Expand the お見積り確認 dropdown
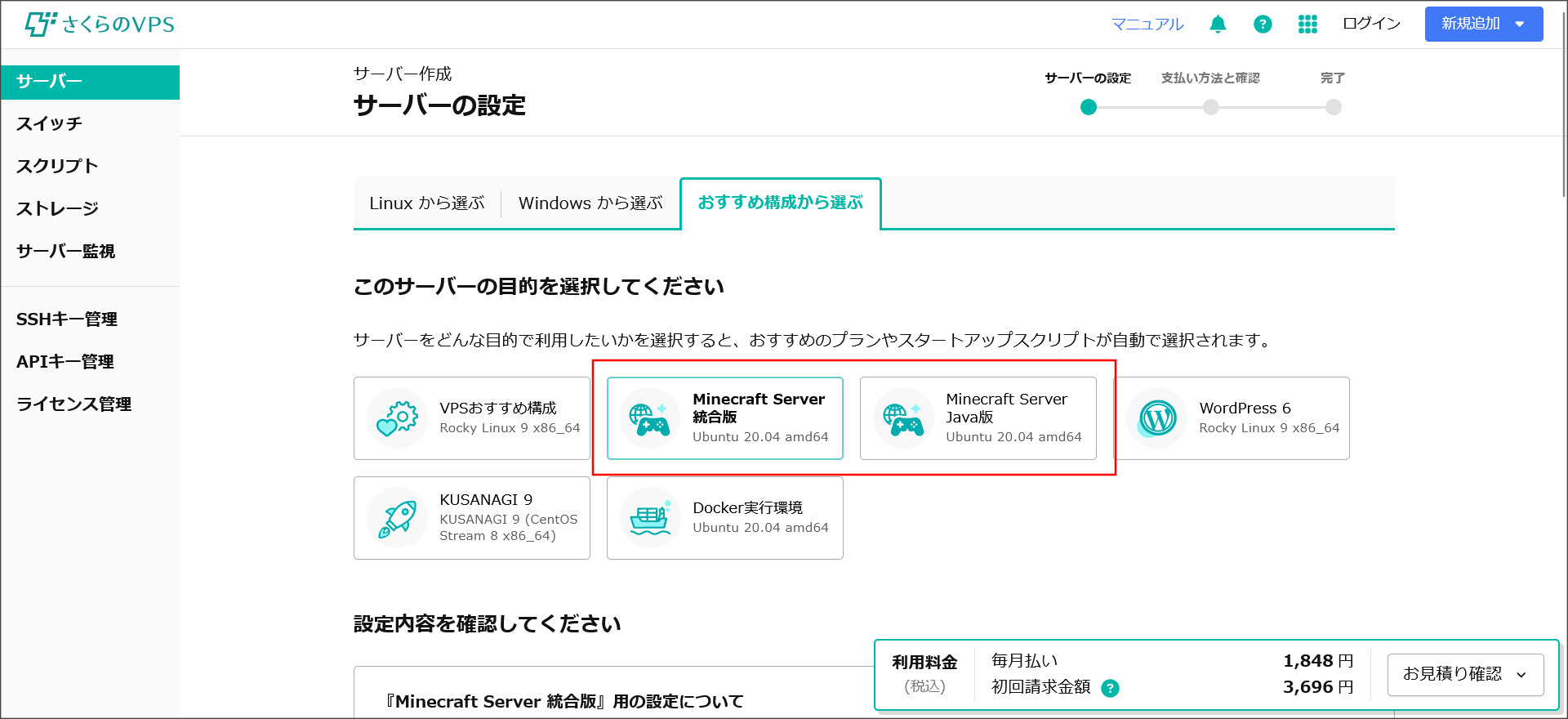The height and width of the screenshot is (719, 1568). [x=1465, y=674]
